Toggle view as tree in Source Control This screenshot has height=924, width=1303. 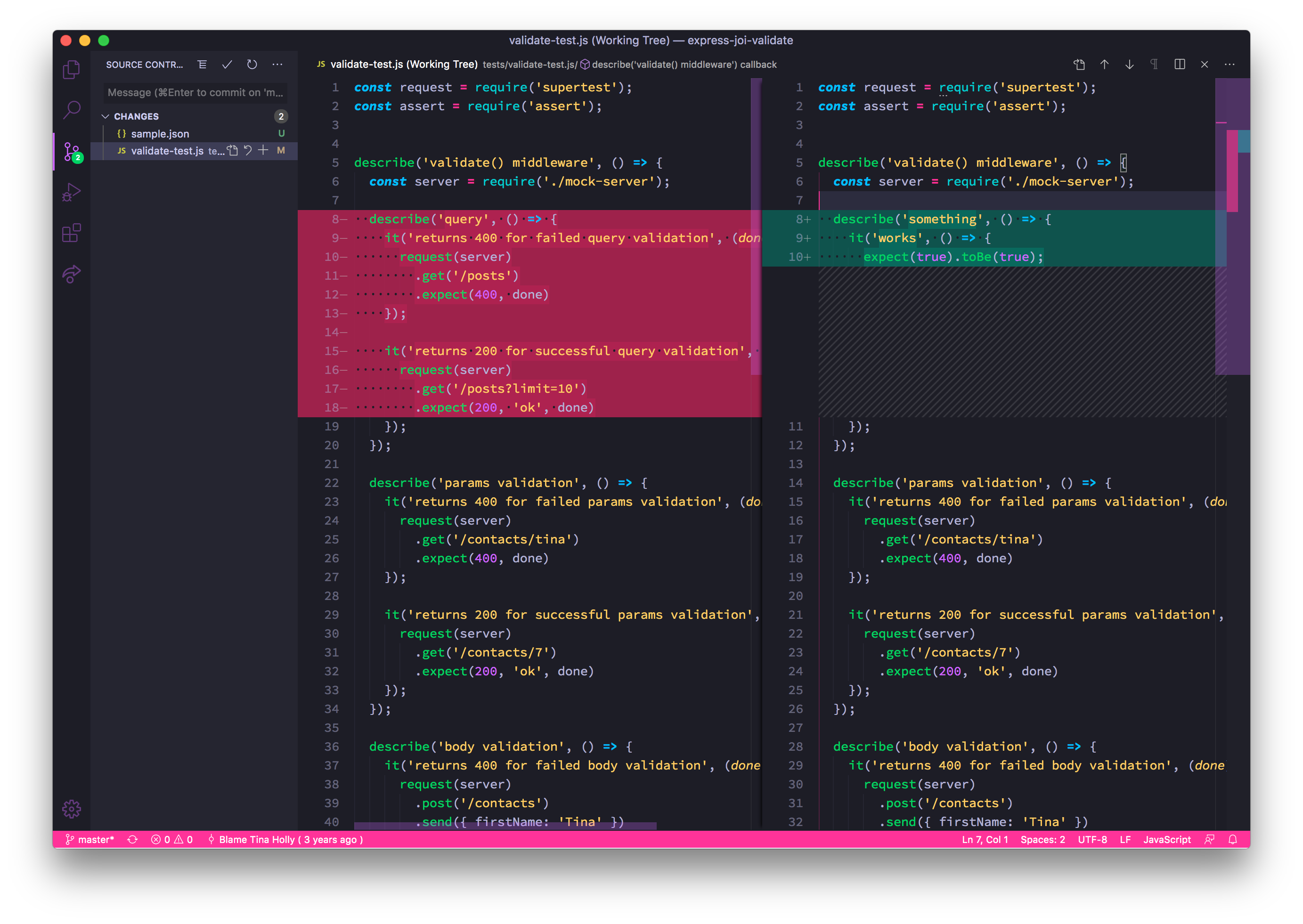(202, 65)
